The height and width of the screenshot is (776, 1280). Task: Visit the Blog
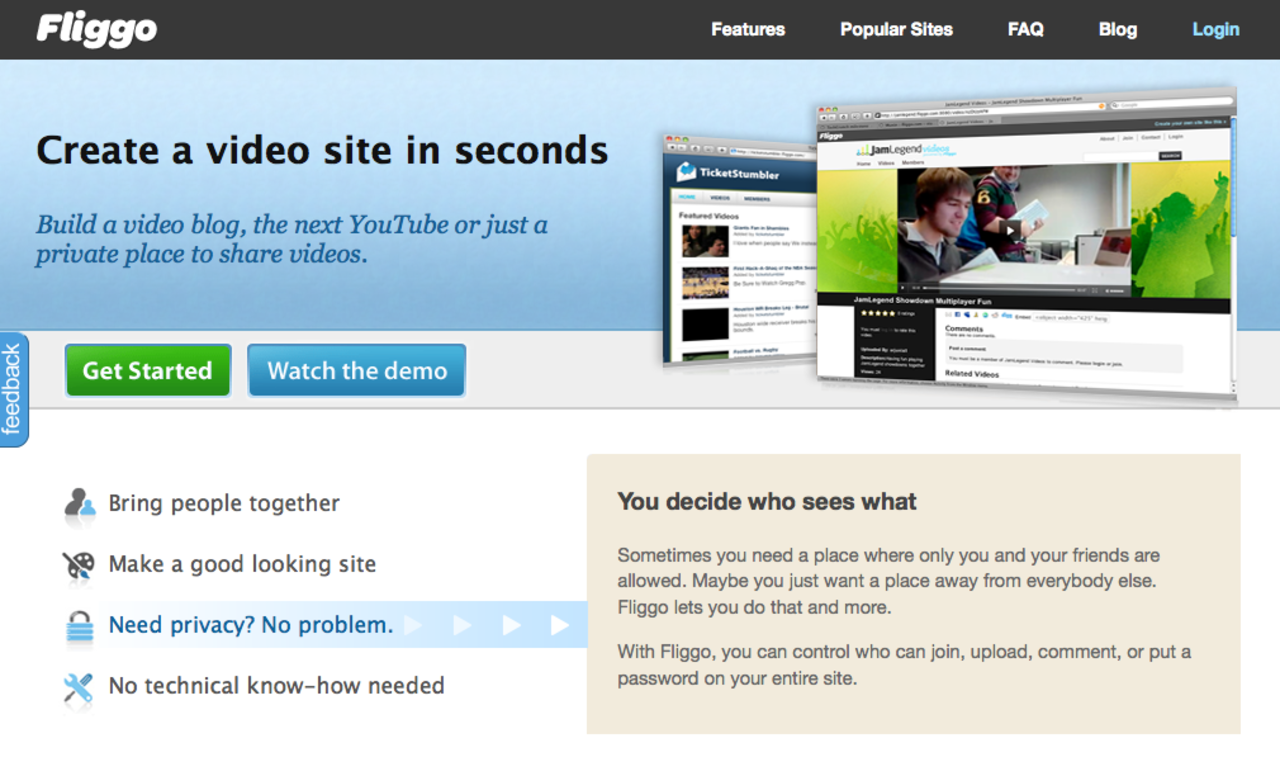click(1117, 29)
